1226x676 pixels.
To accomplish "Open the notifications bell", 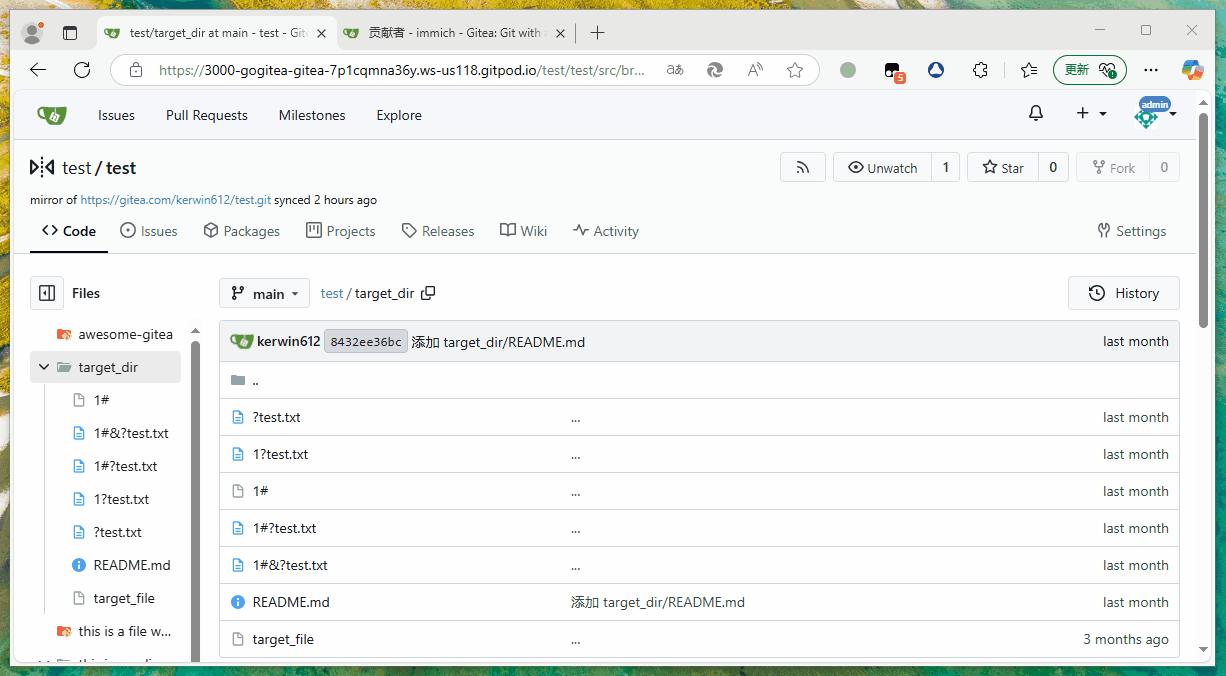I will pos(1036,114).
